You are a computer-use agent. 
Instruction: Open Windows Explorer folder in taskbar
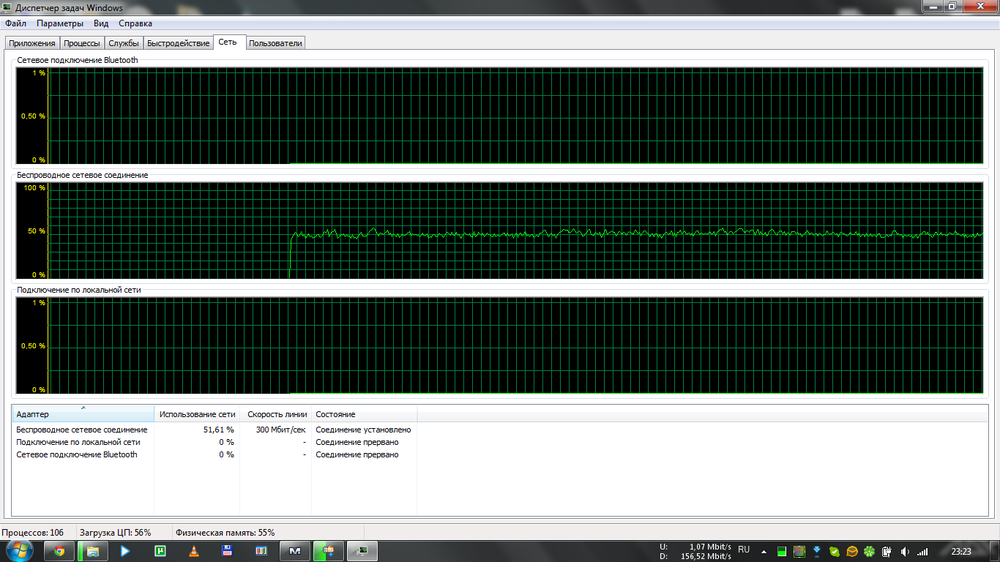[x=92, y=551]
